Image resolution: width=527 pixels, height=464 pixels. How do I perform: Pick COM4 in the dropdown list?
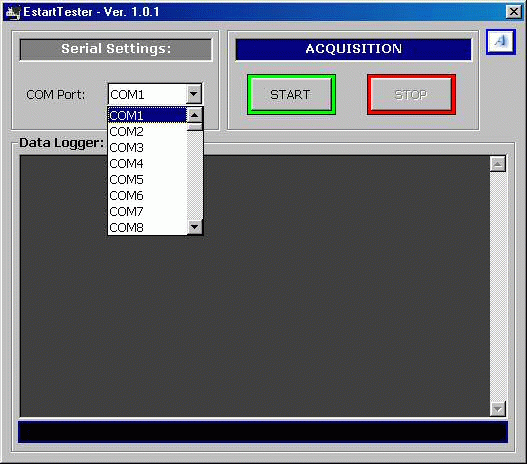click(148, 164)
